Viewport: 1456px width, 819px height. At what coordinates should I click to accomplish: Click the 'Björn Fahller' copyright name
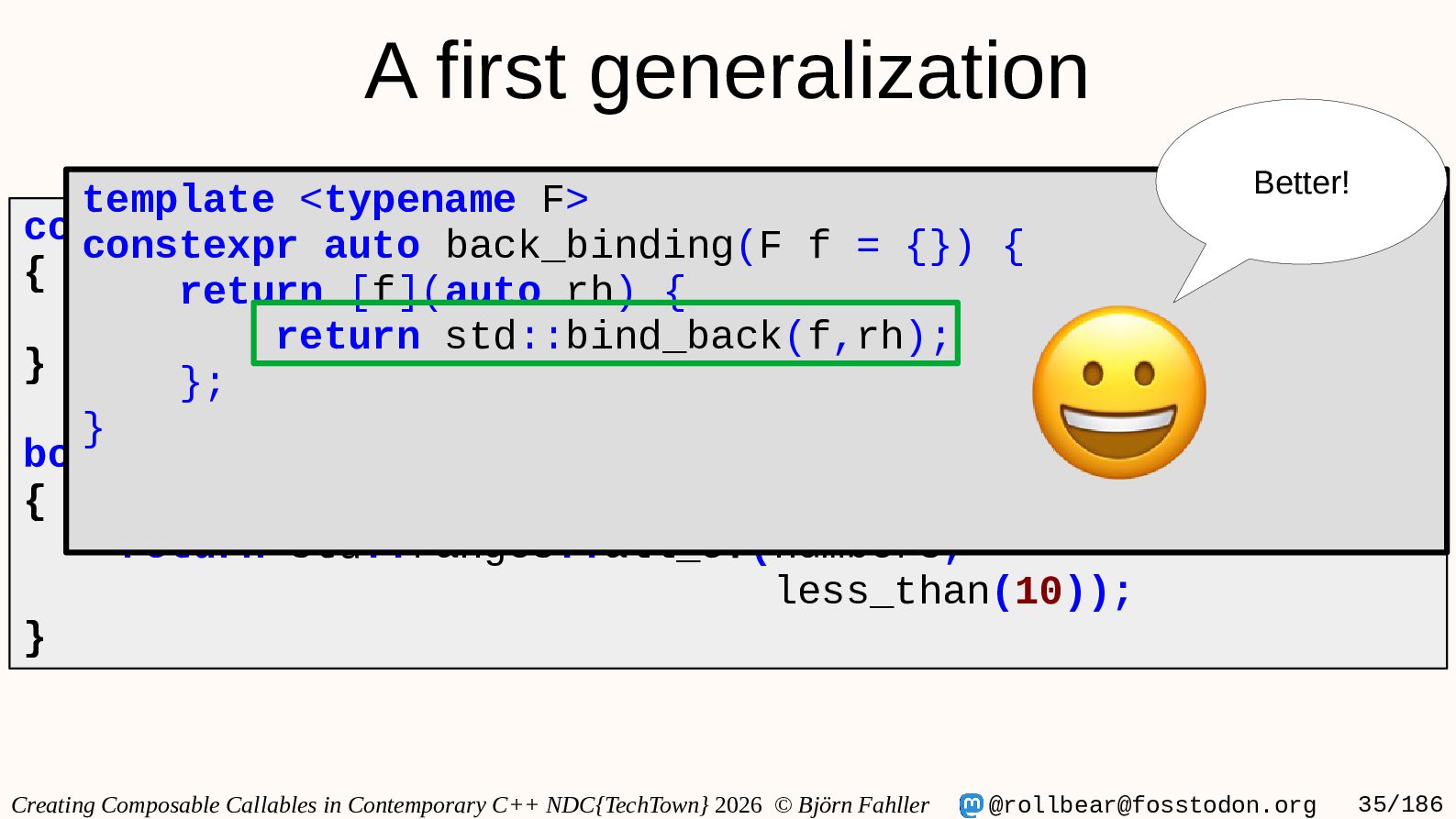click(863, 805)
